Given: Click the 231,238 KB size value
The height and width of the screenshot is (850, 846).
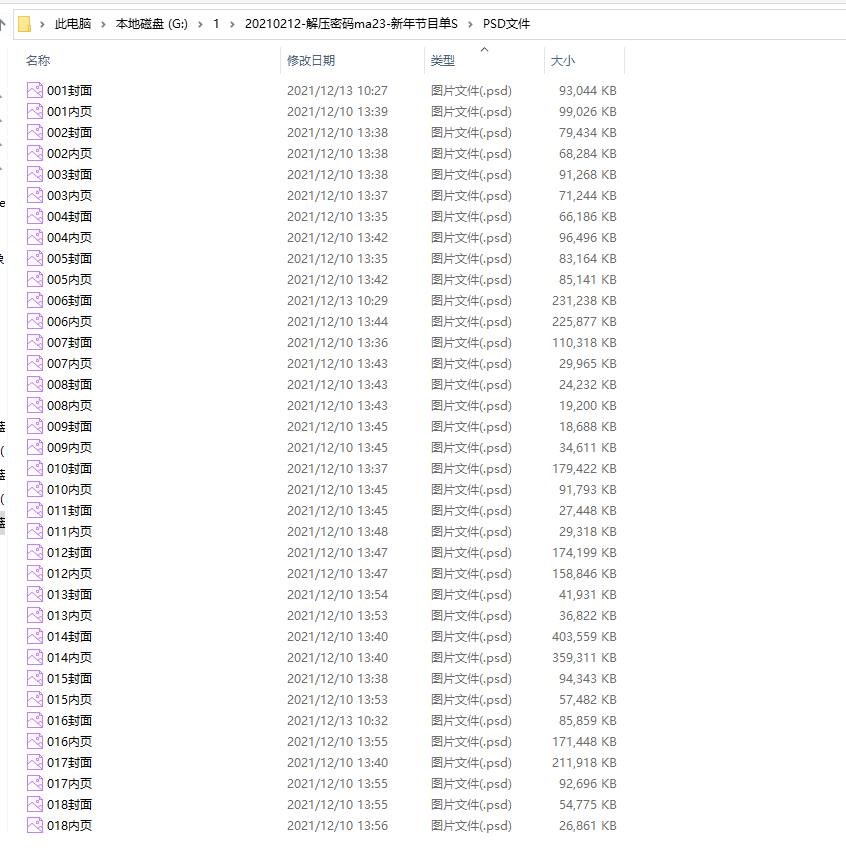Looking at the screenshot, I should 584,300.
